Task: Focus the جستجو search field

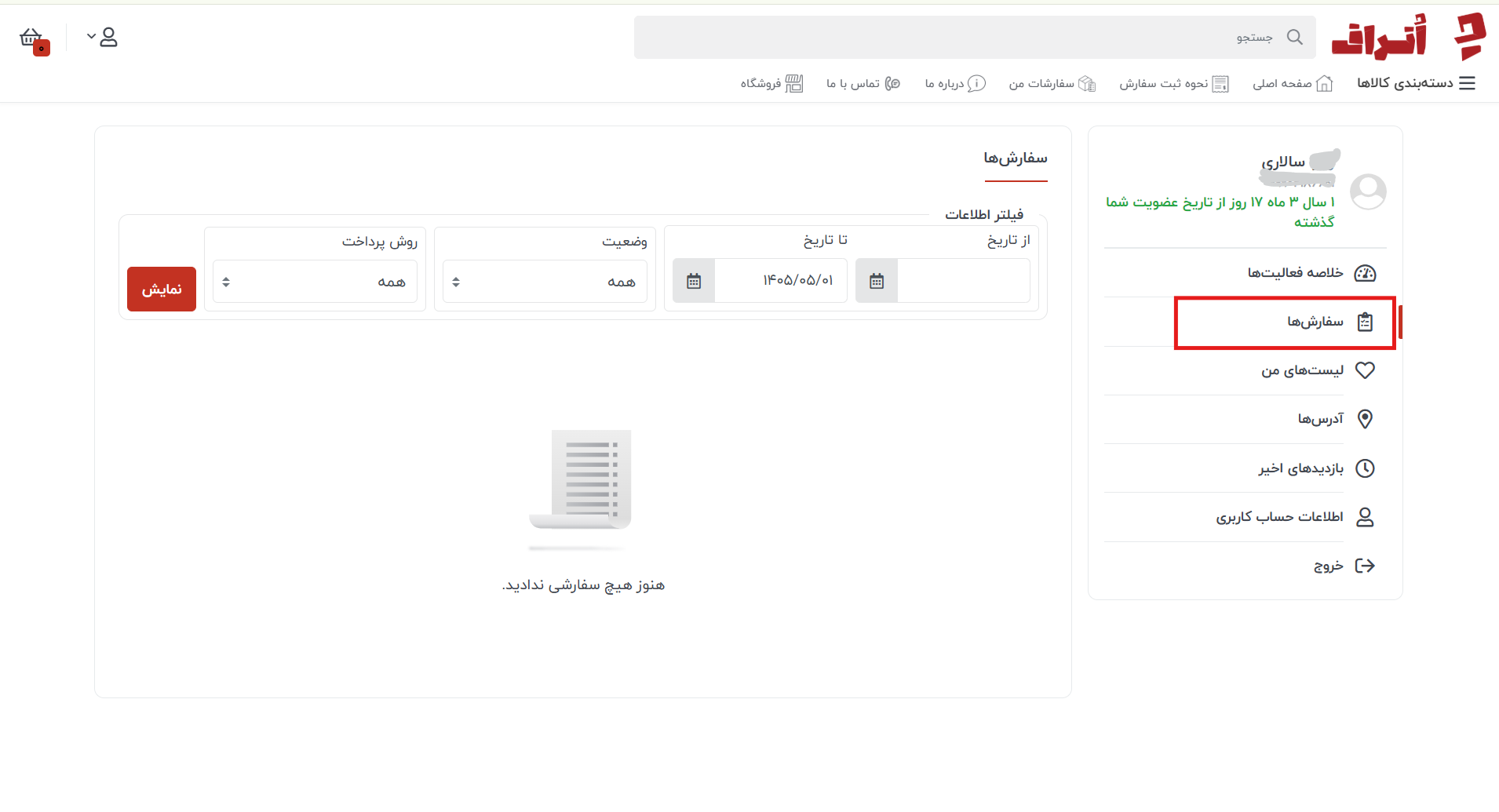Action: point(975,37)
